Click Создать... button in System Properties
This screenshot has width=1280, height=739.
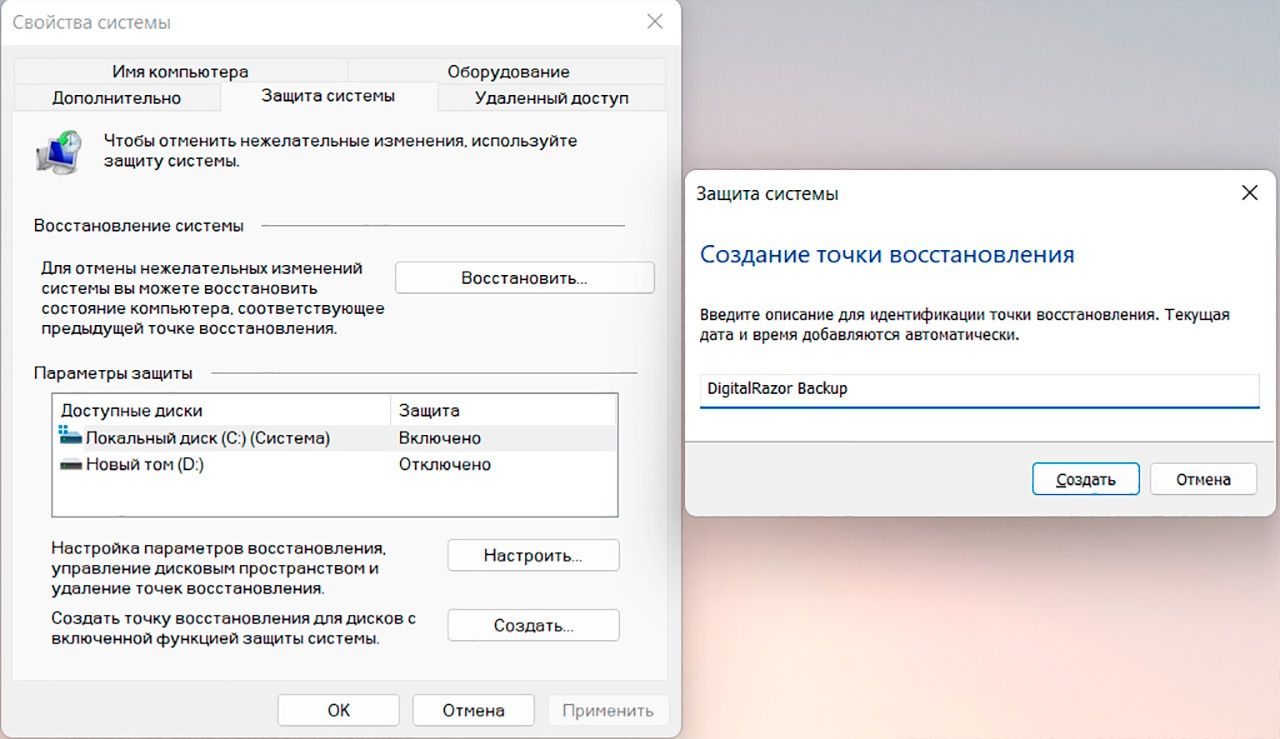(533, 626)
